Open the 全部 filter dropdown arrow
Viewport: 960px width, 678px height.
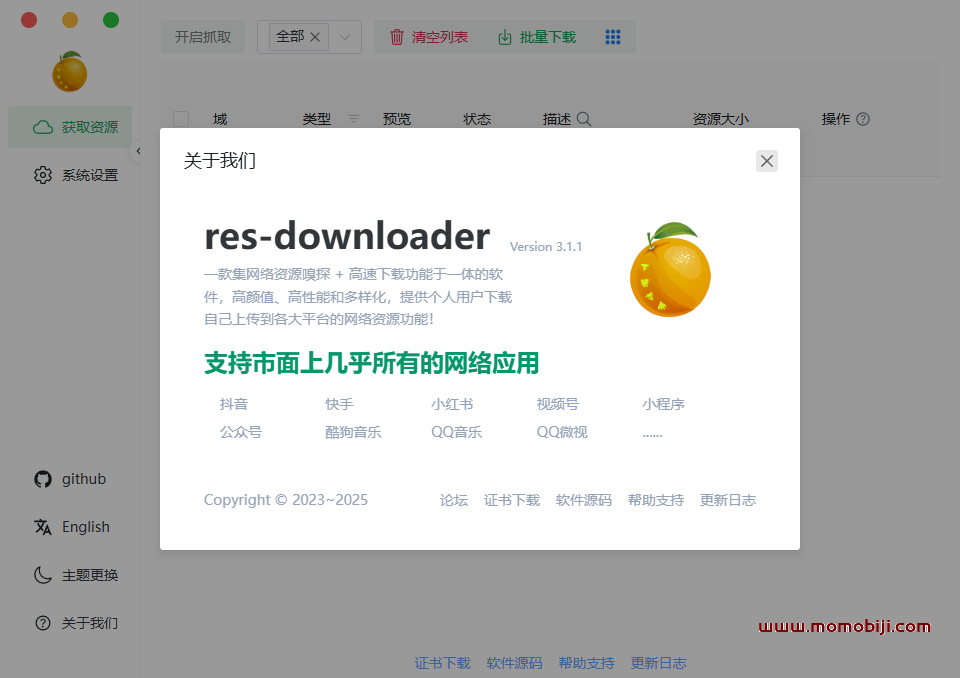point(345,36)
